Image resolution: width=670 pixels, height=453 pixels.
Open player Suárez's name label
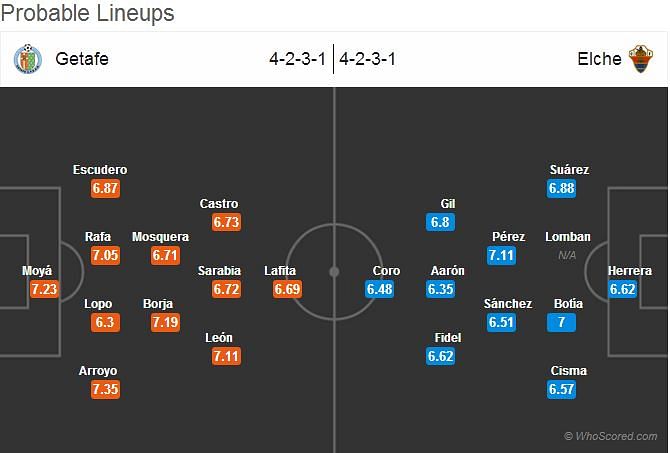coord(569,170)
